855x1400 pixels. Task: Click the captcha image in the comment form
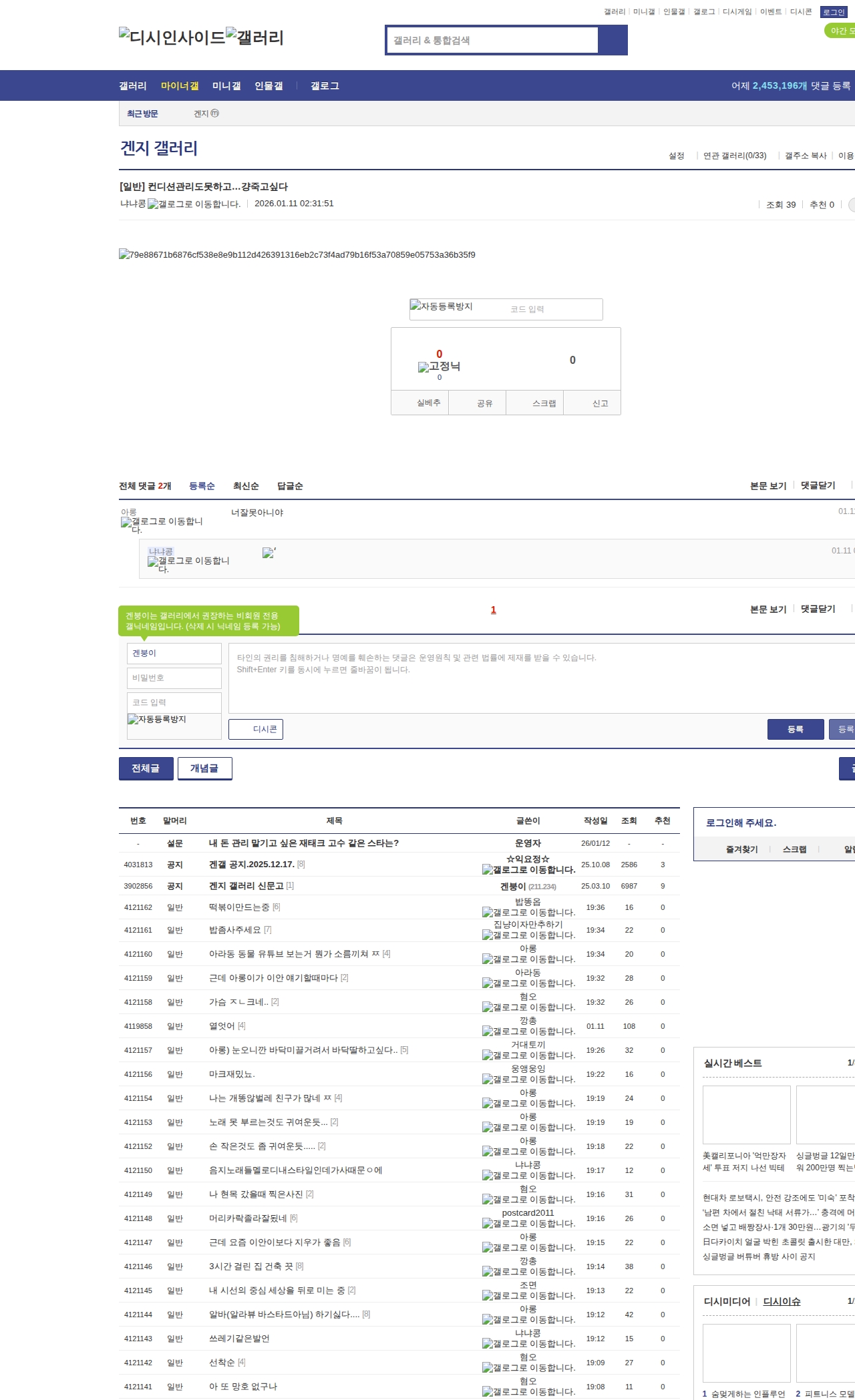pyautogui.click(x=158, y=720)
